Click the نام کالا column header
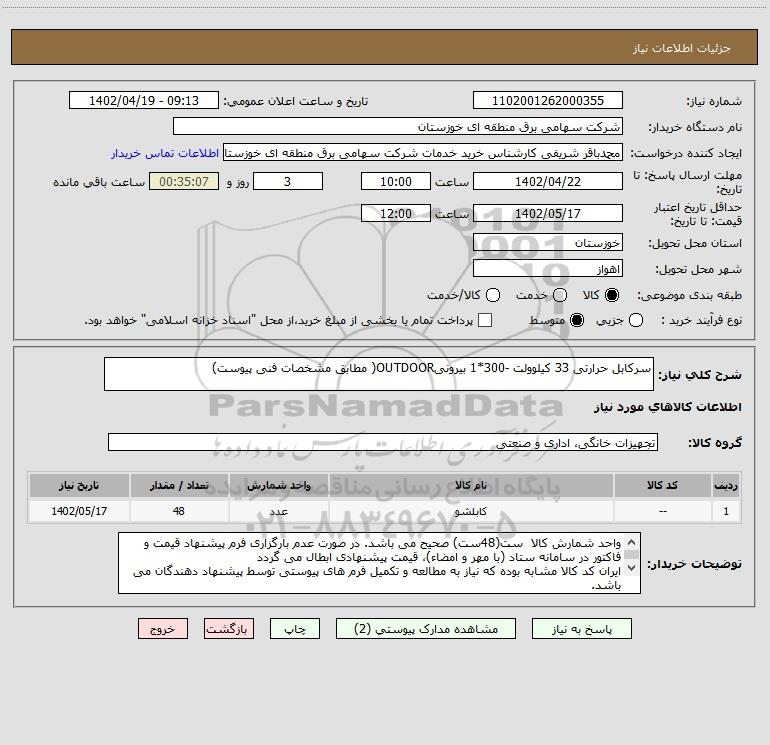The width and height of the screenshot is (770, 745). [471, 485]
